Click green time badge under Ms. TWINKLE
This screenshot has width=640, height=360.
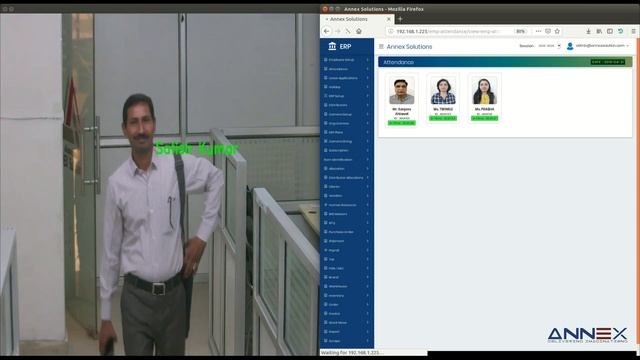443,118
